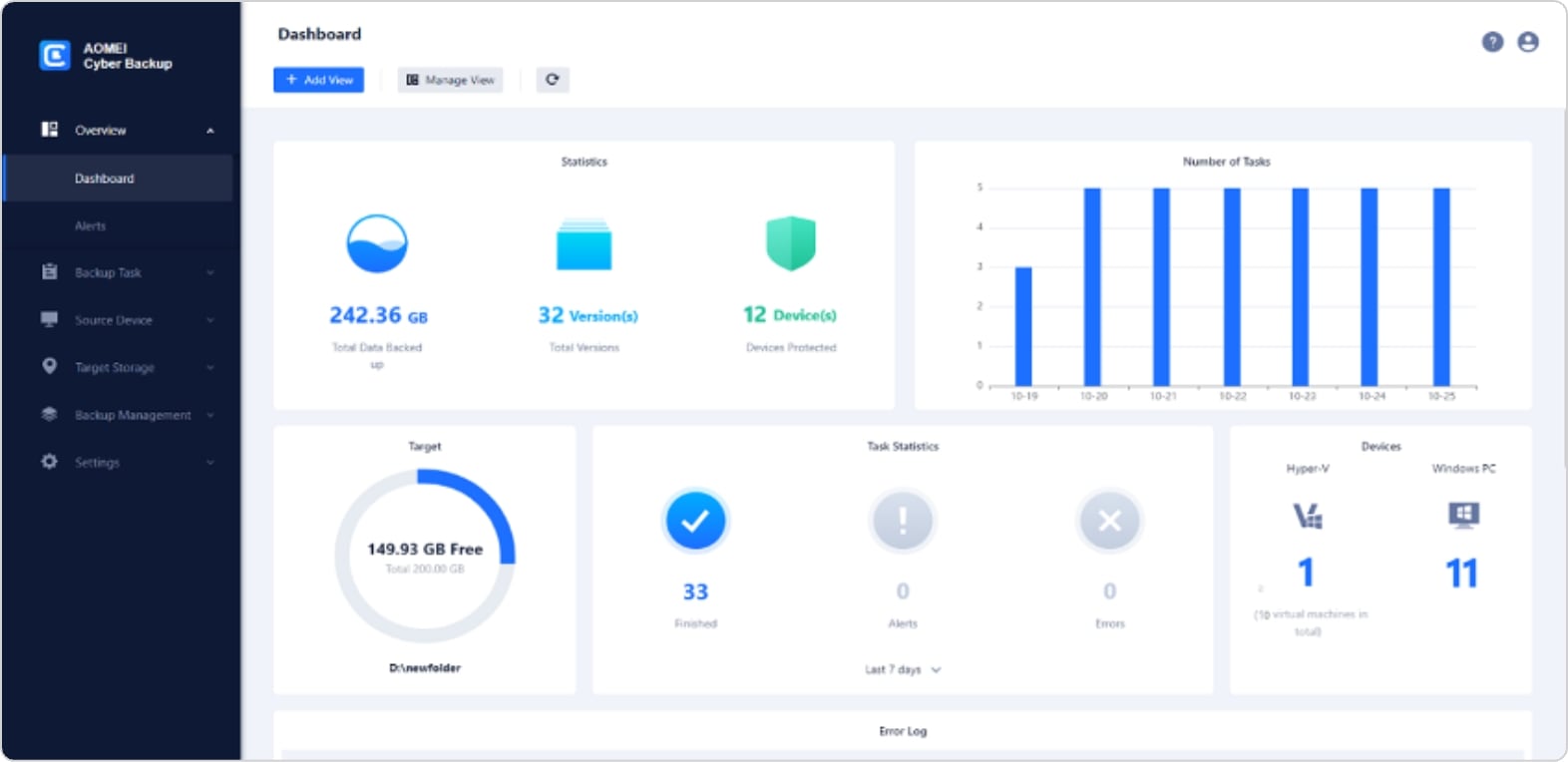Click the Target storage donut chart
The image size is (1568, 762).
[x=424, y=557]
